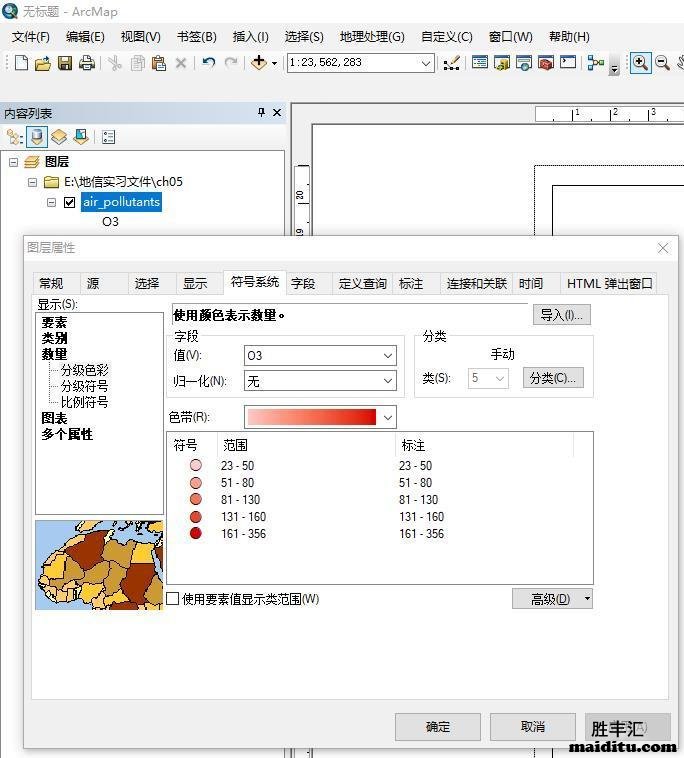Click the 导入(I)... button
The image size is (684, 758).
[562, 315]
